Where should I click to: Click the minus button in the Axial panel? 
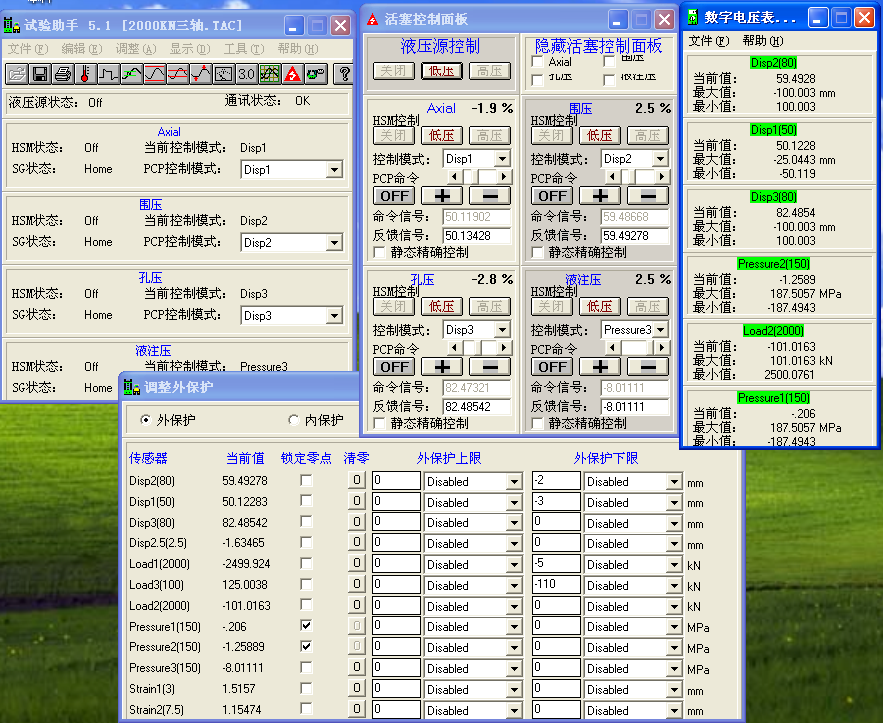click(x=490, y=196)
